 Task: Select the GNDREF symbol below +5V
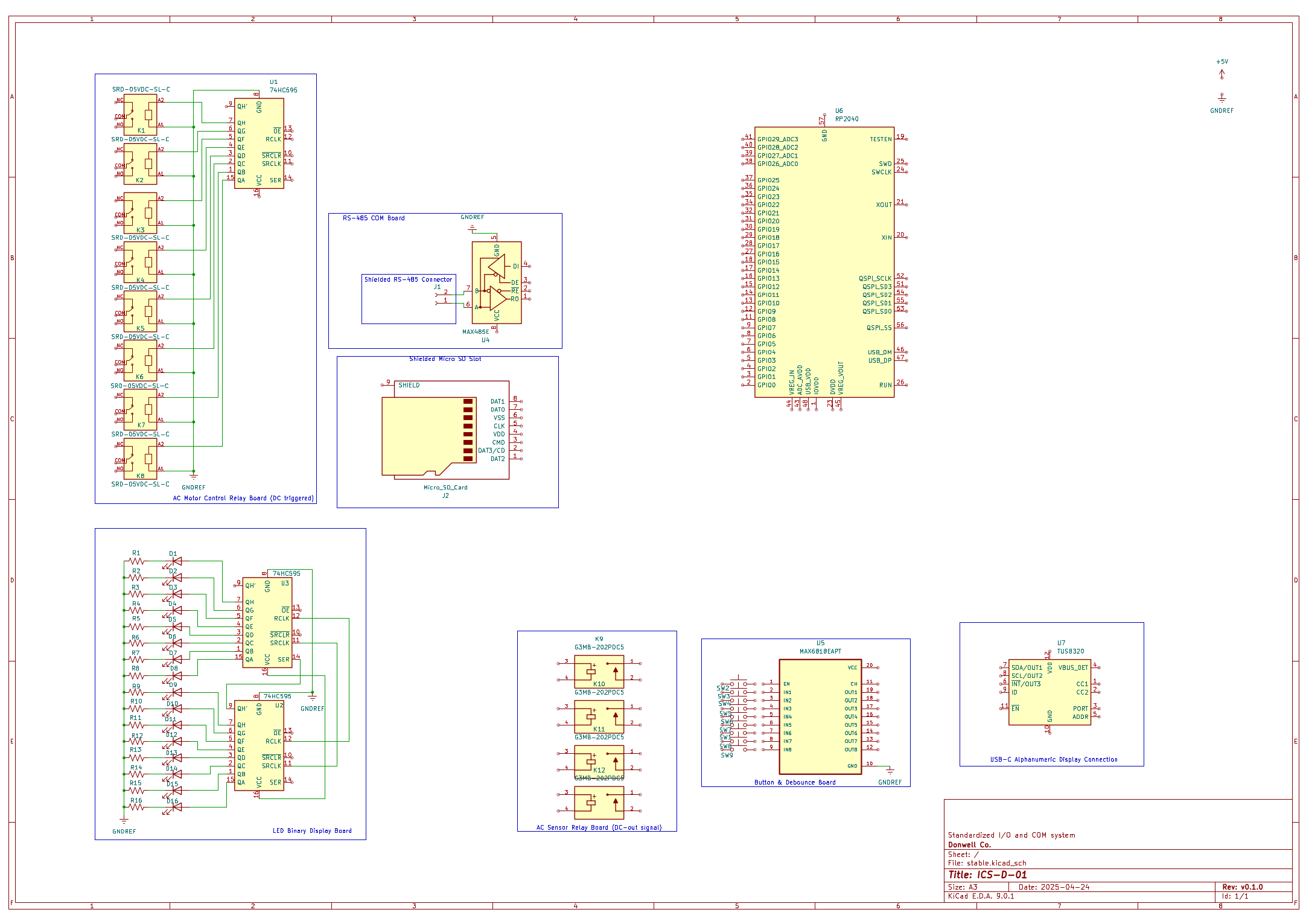point(1221,98)
